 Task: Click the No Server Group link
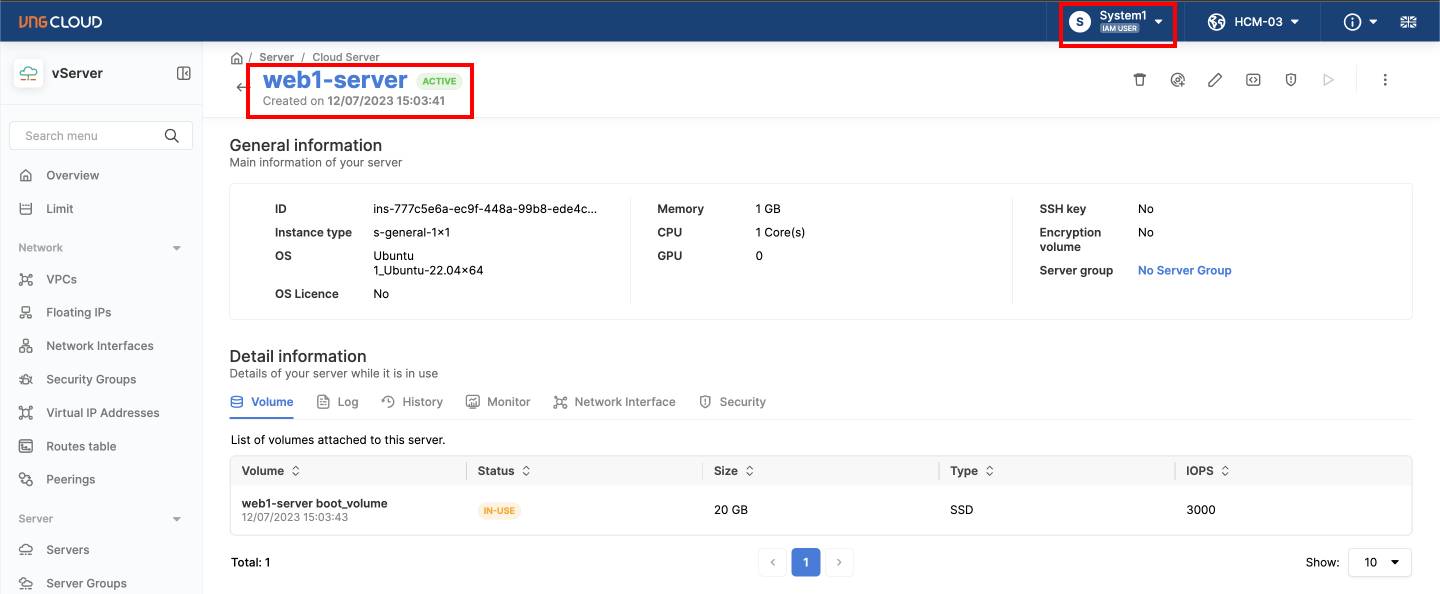[1184, 271]
